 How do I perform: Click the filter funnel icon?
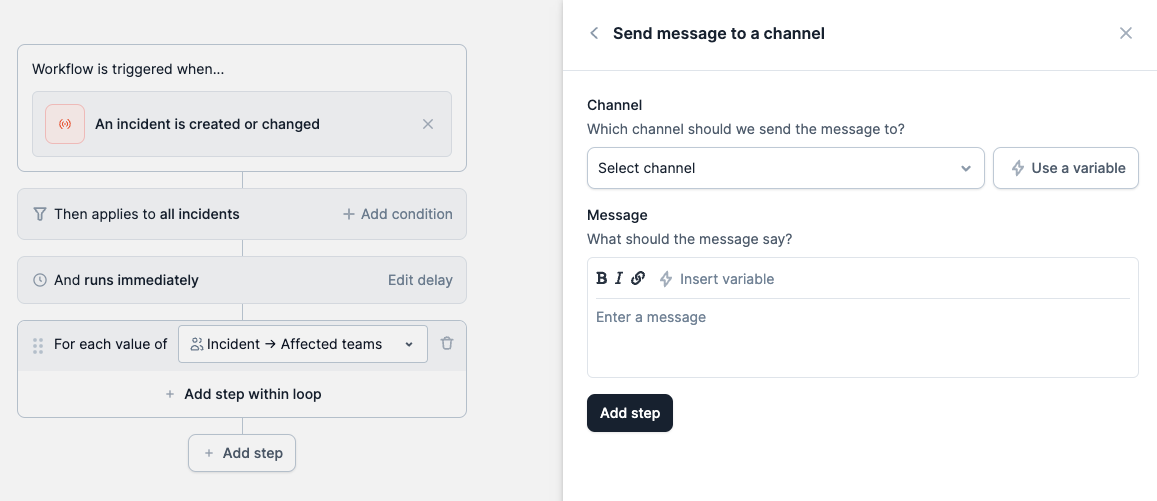(40, 214)
